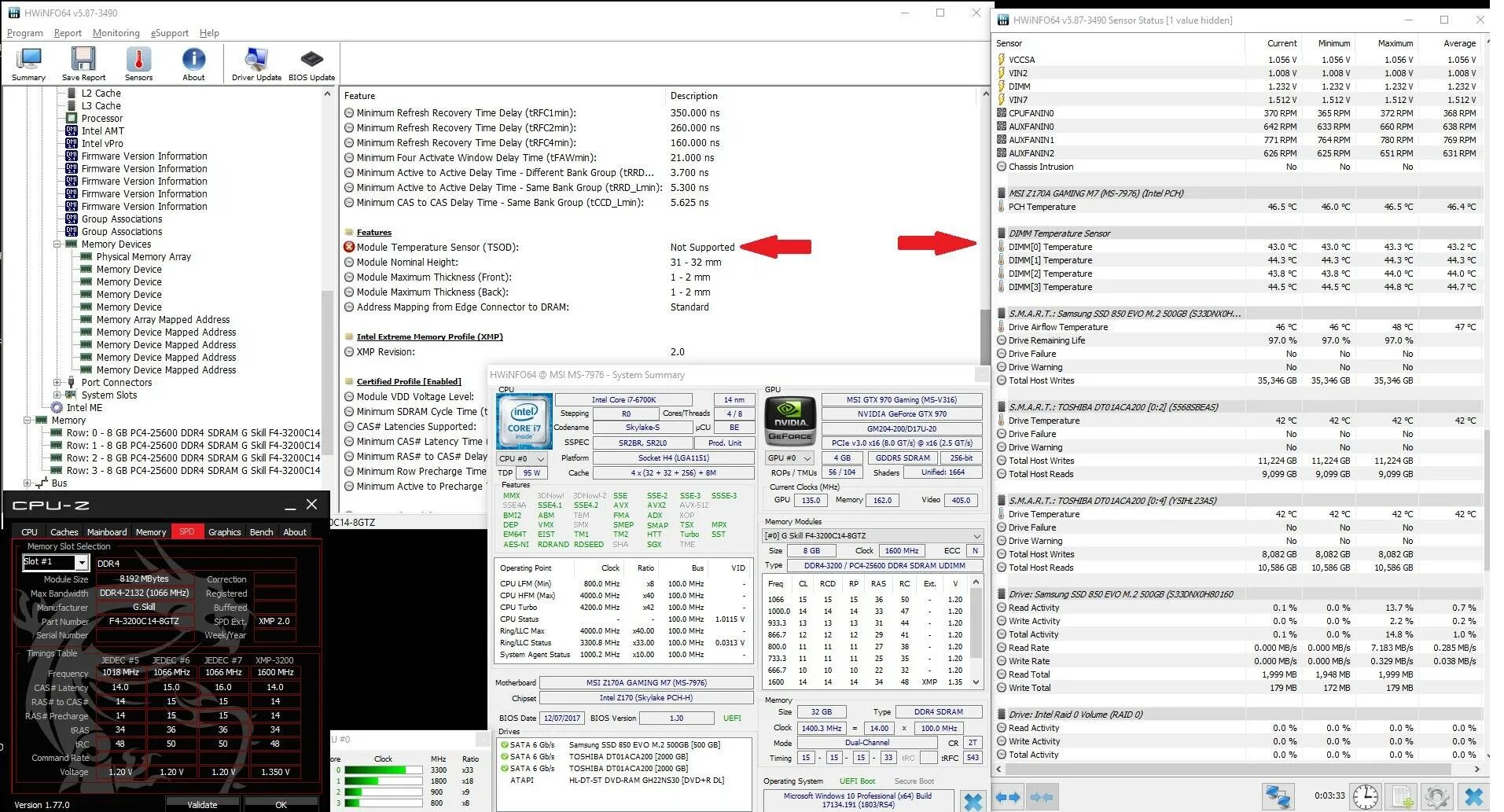Click the Intel AMT DMI icon in tree
The image size is (1504, 812).
(72, 130)
